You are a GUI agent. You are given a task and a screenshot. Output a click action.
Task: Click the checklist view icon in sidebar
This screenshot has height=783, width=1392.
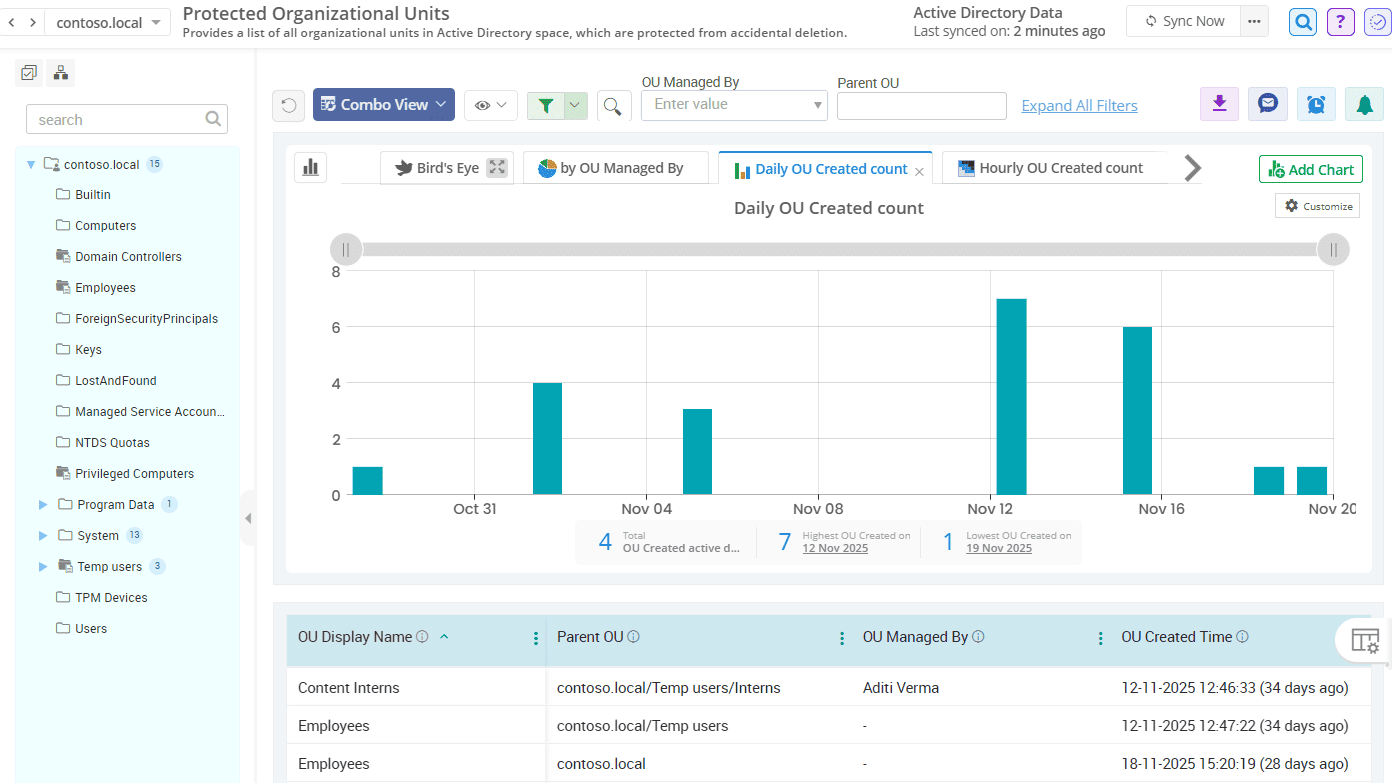pos(29,72)
